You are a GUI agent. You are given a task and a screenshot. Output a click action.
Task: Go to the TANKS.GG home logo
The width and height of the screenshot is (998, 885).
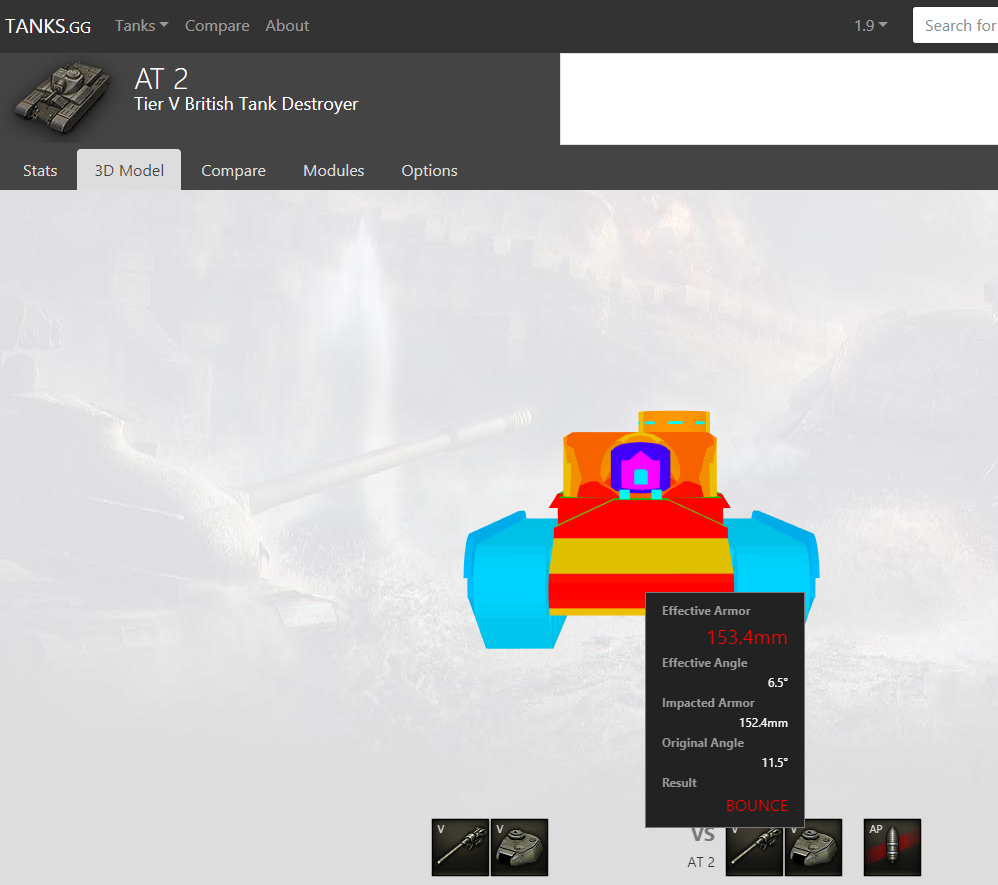pos(48,26)
